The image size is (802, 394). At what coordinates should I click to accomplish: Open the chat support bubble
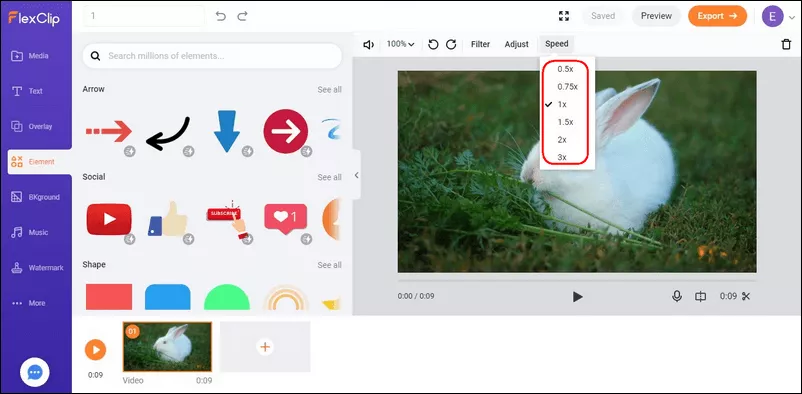pyautogui.click(x=35, y=373)
